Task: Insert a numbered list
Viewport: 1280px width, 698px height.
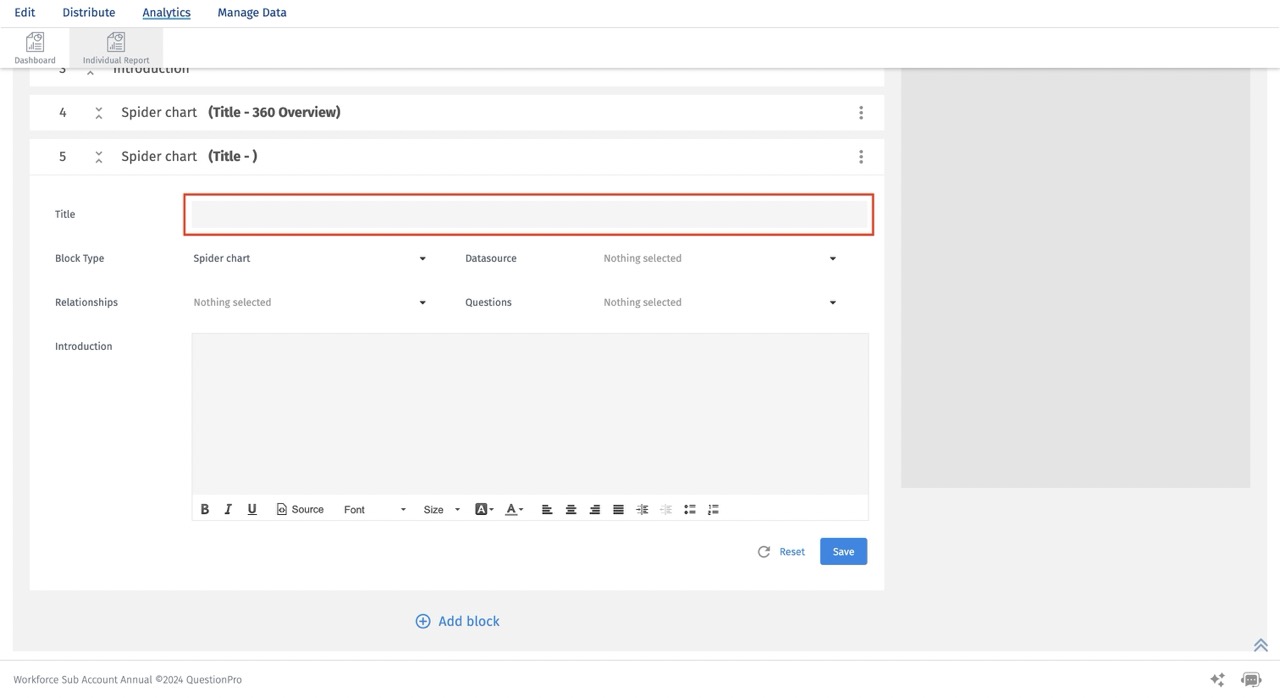Action: (713, 509)
